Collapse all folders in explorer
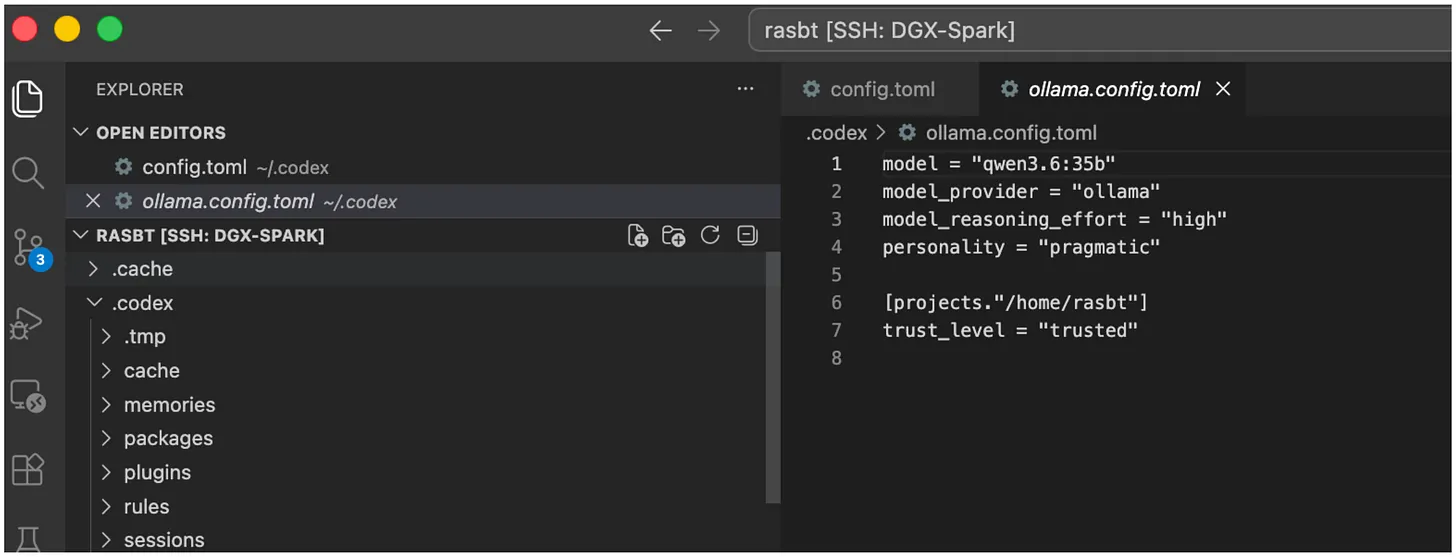This screenshot has width=1456, height=557. (746, 235)
